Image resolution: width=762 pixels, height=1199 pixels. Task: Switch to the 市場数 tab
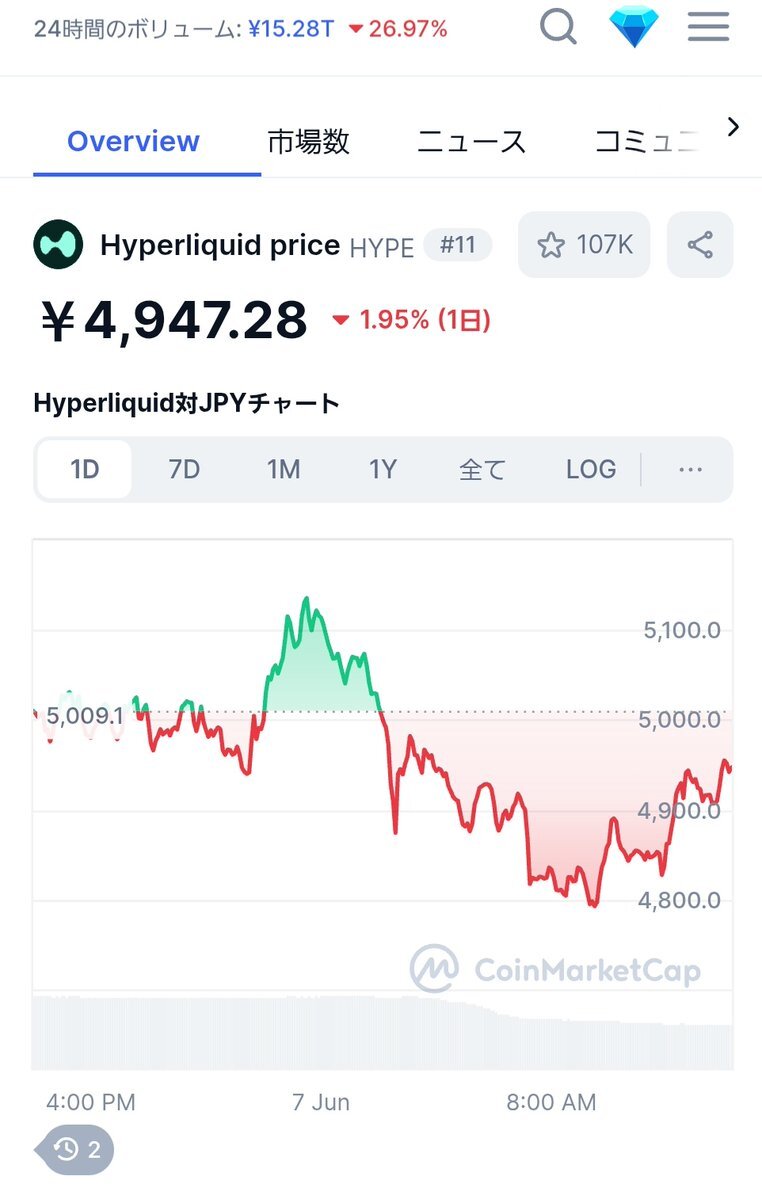pos(308,141)
